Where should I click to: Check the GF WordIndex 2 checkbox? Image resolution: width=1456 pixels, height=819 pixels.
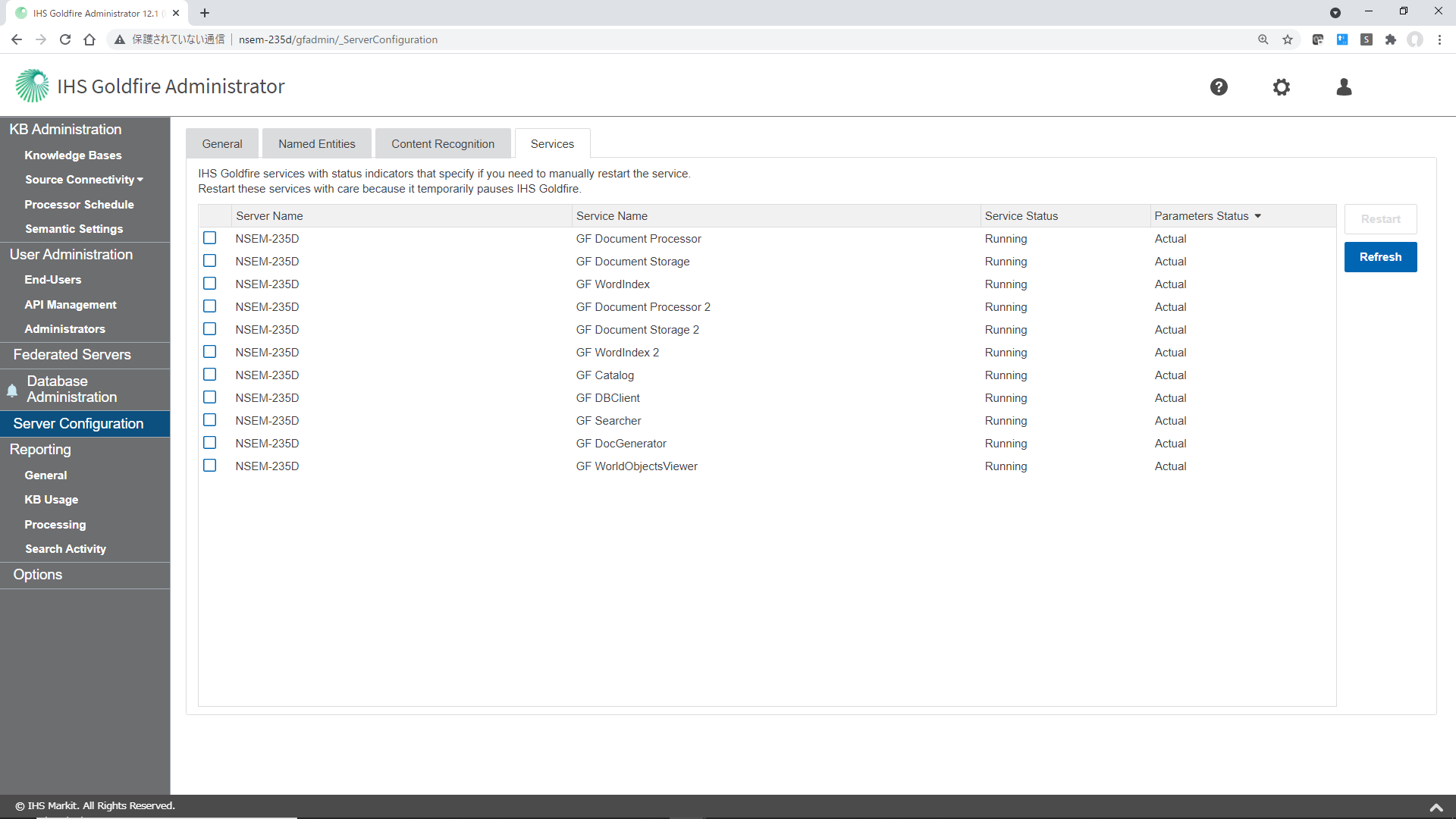click(x=210, y=352)
